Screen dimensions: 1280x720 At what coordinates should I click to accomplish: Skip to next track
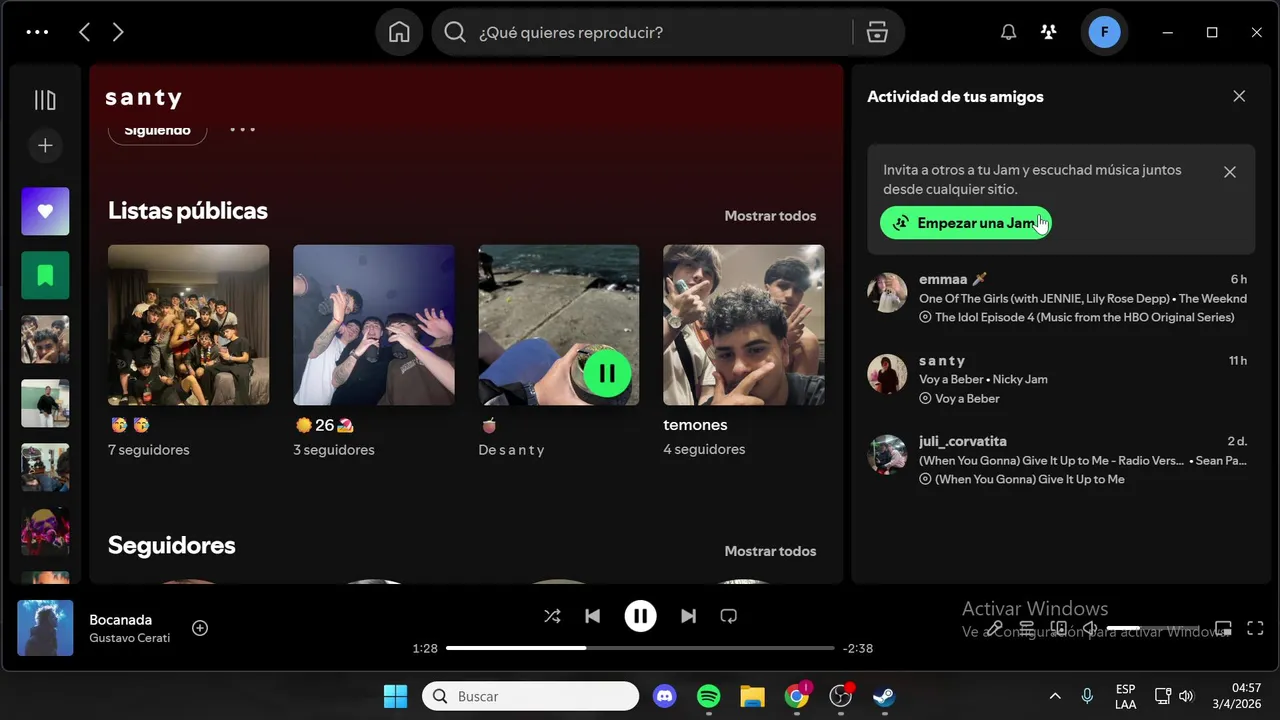[688, 616]
